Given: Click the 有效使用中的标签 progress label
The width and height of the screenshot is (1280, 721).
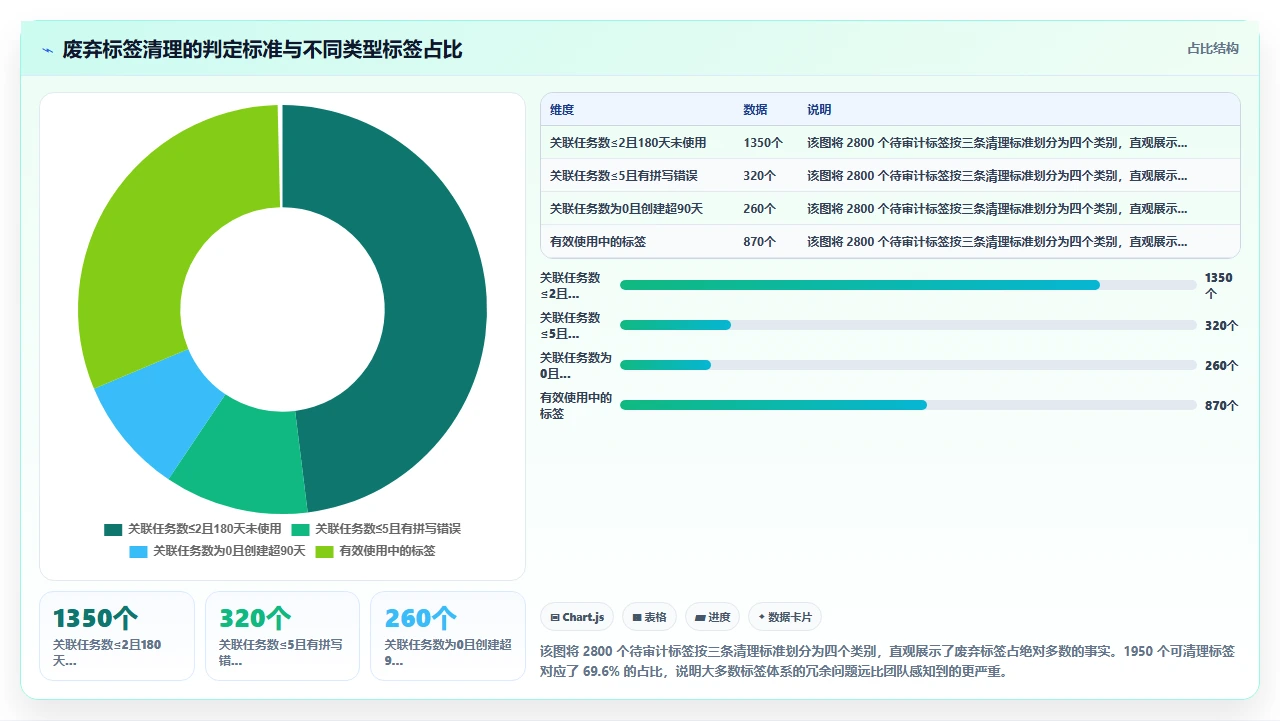Looking at the screenshot, I should (576, 405).
